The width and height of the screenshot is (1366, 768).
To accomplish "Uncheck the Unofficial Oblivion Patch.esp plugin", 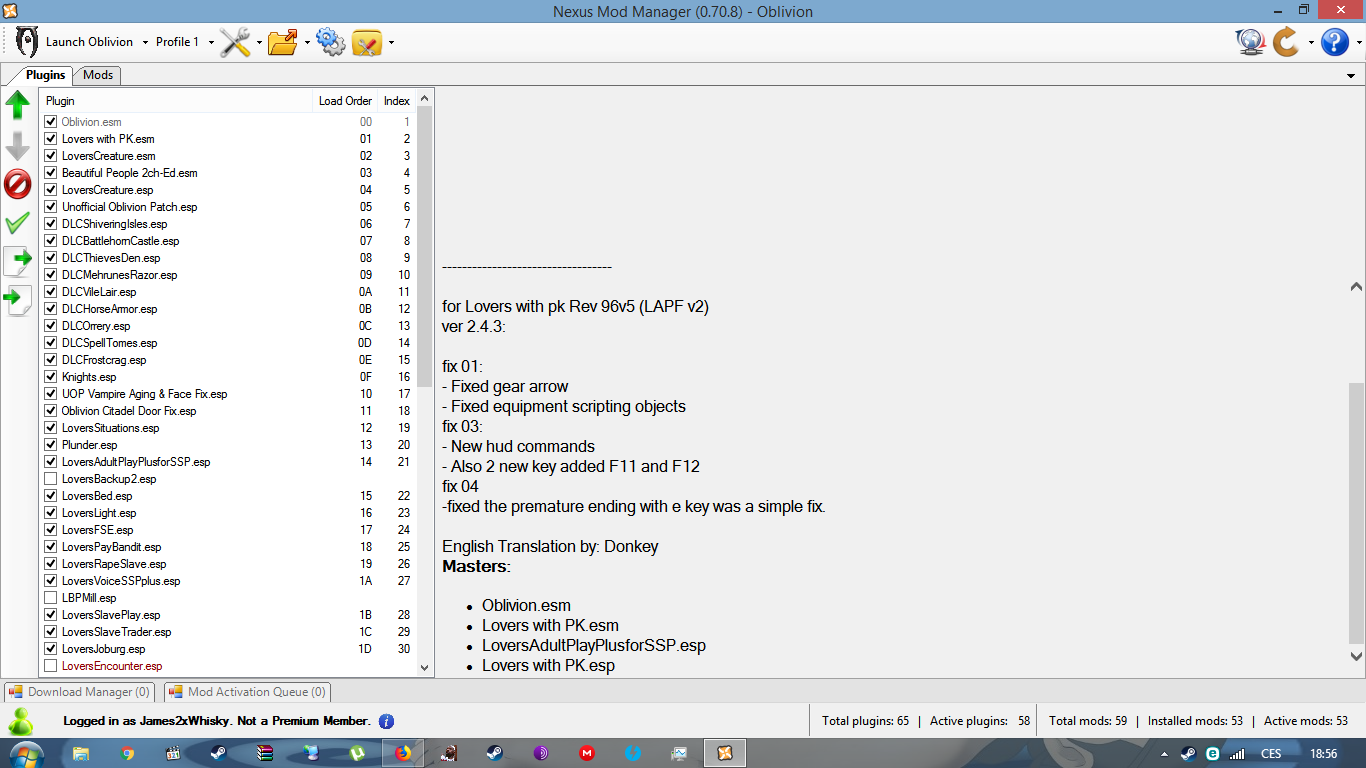I will (x=51, y=207).
